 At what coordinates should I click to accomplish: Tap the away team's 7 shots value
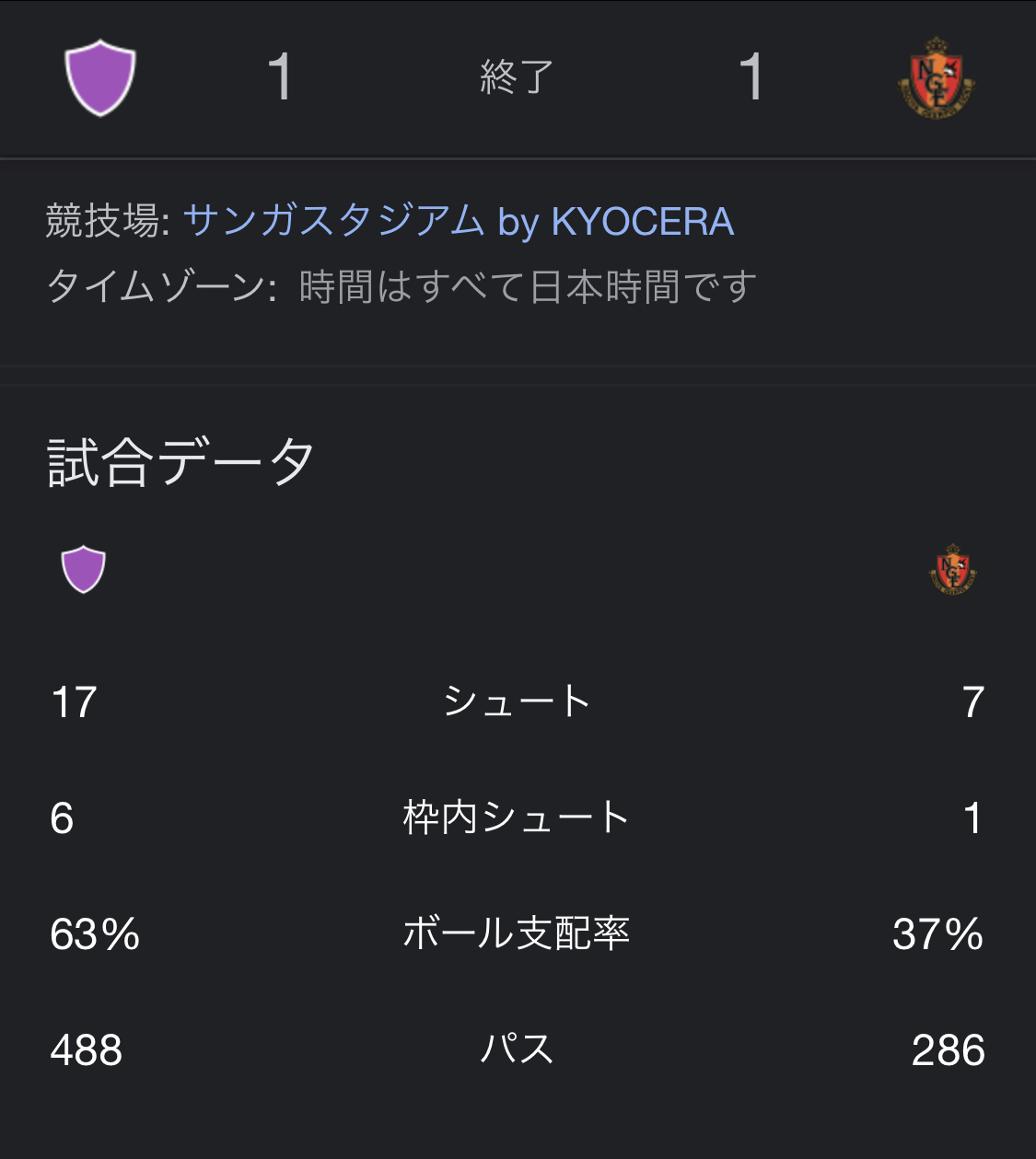coord(973,702)
